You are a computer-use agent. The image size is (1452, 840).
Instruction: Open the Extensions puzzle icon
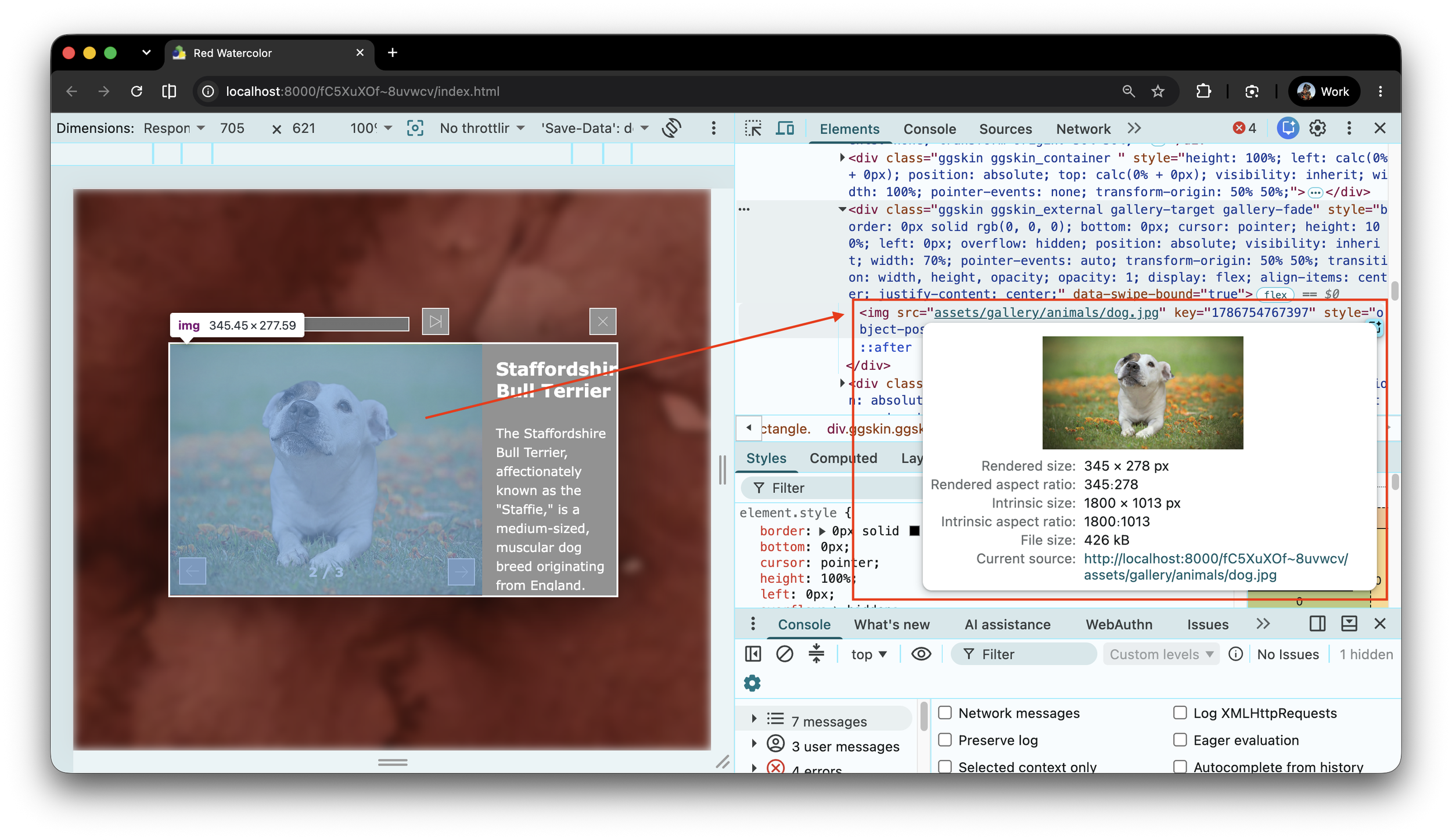point(1203,91)
